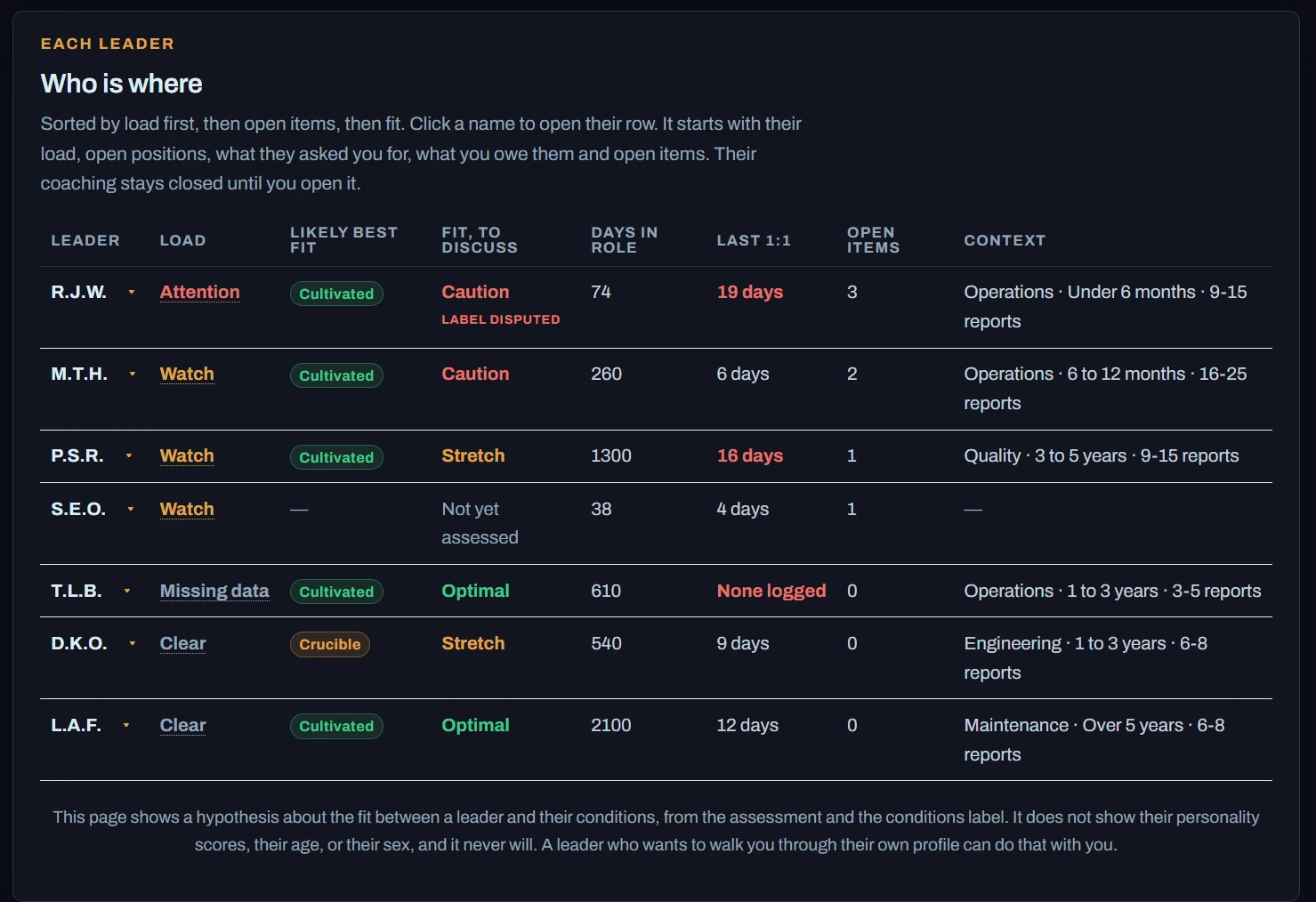Click the None logged 1:1 entry
The width and height of the screenshot is (1316, 902).
coord(771,591)
